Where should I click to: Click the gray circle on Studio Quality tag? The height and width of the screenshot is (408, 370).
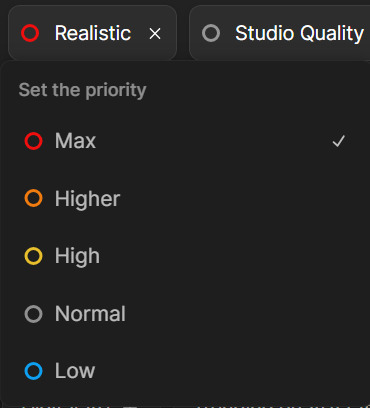pos(211,33)
